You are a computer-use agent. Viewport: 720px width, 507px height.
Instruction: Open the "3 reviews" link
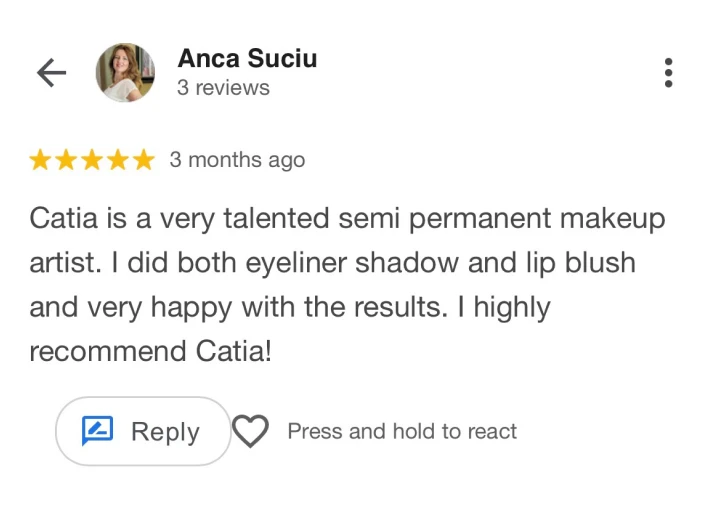tap(223, 88)
